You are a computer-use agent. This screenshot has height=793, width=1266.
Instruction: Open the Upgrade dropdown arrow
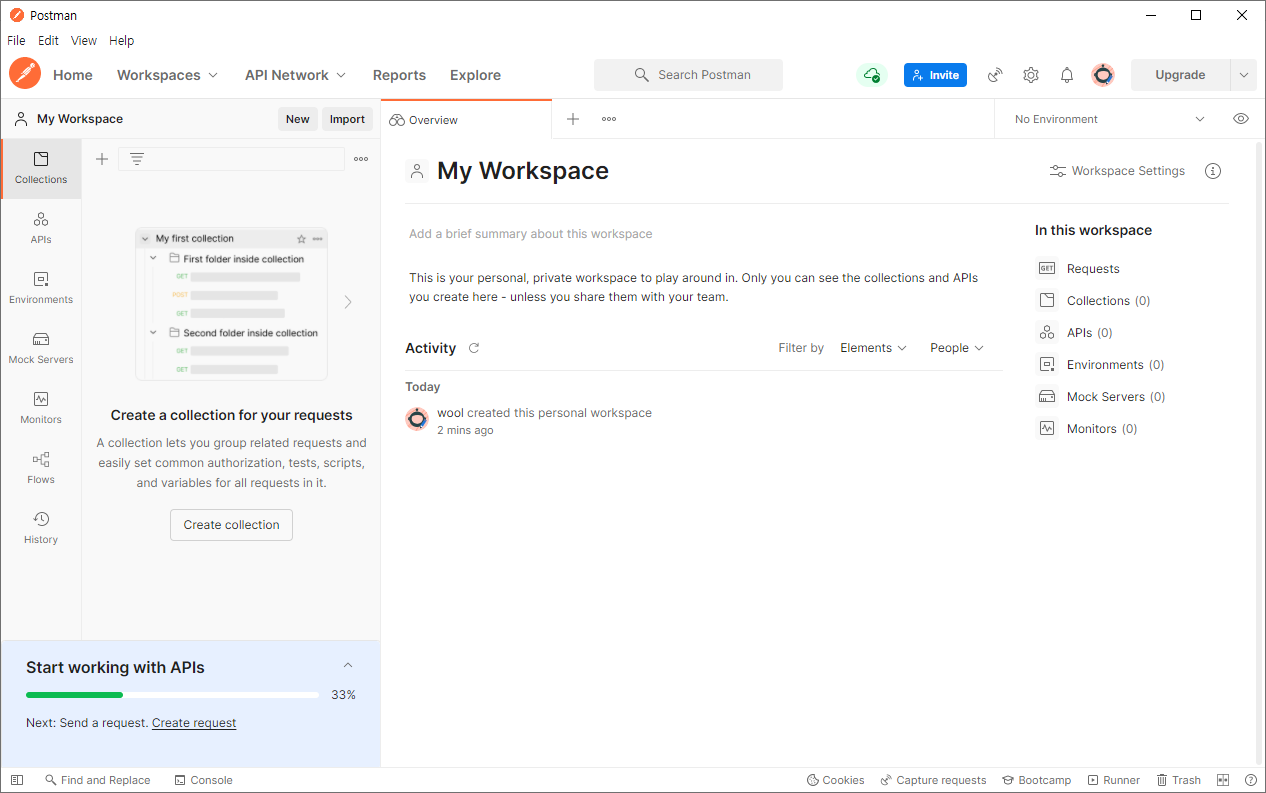coord(1244,75)
